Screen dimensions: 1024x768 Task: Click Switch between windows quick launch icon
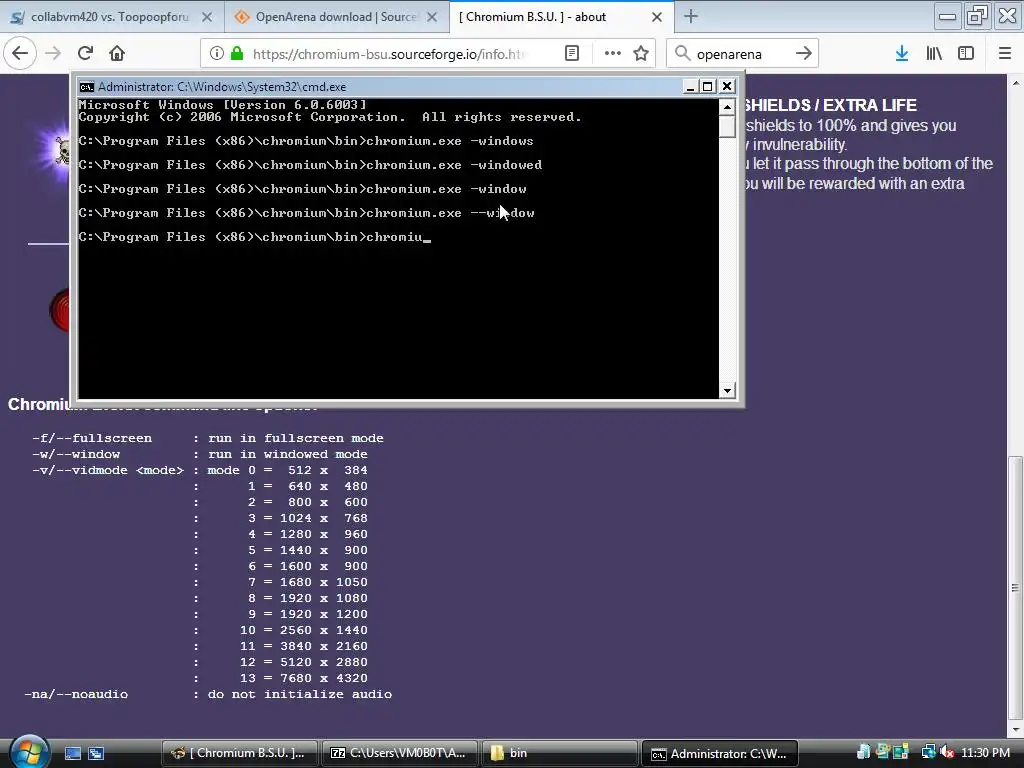[96, 753]
